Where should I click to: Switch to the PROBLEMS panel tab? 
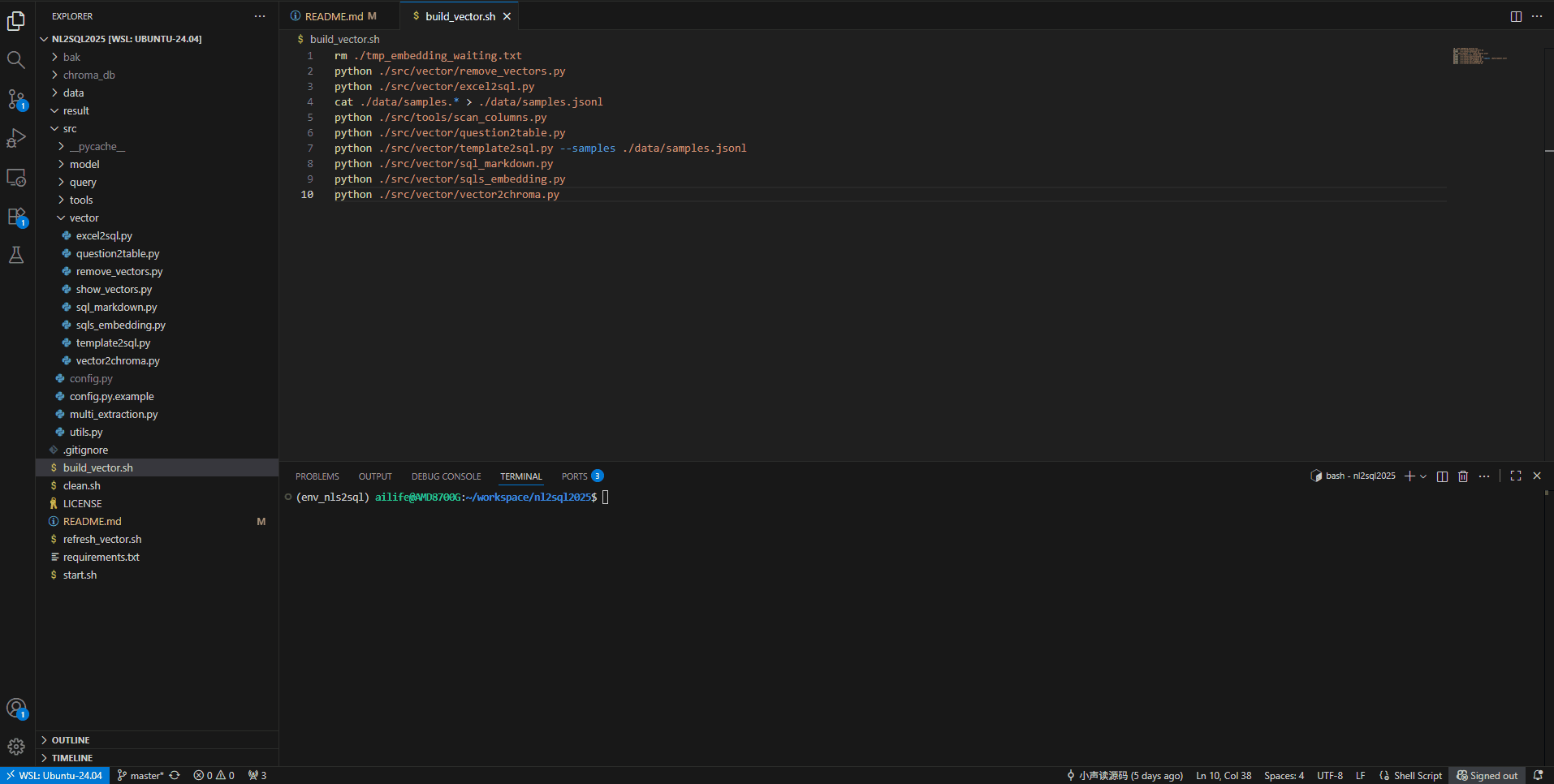pos(317,476)
